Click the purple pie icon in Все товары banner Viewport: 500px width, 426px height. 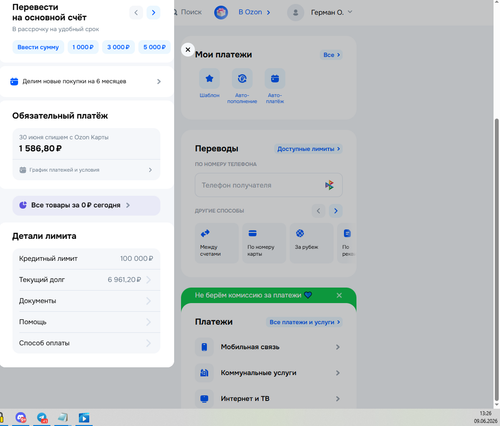tap(23, 205)
